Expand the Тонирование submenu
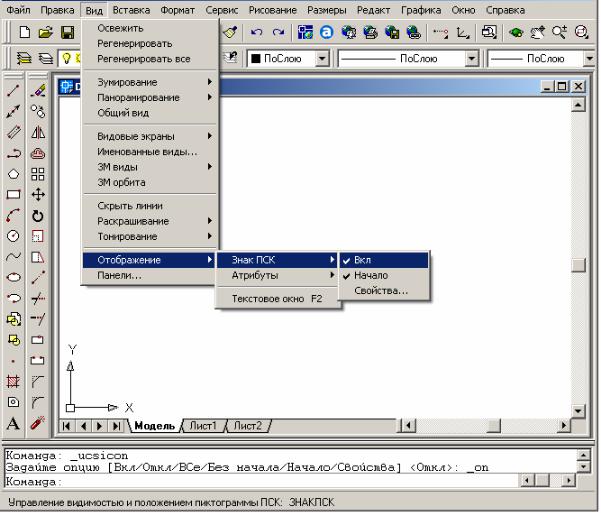Image resolution: width=601 pixels, height=513 pixels. [150, 236]
